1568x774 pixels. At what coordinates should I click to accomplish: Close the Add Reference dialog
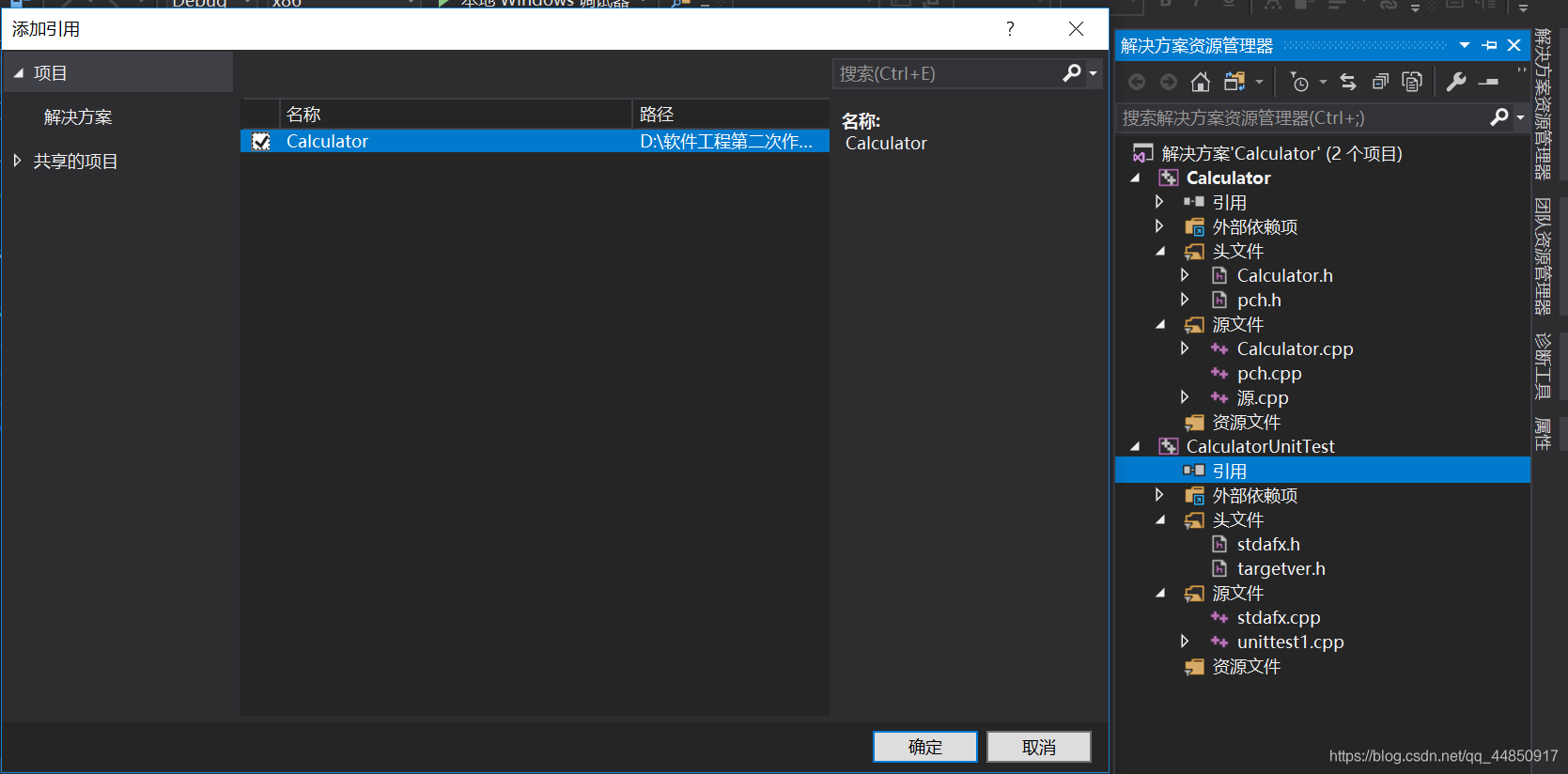point(1077,29)
